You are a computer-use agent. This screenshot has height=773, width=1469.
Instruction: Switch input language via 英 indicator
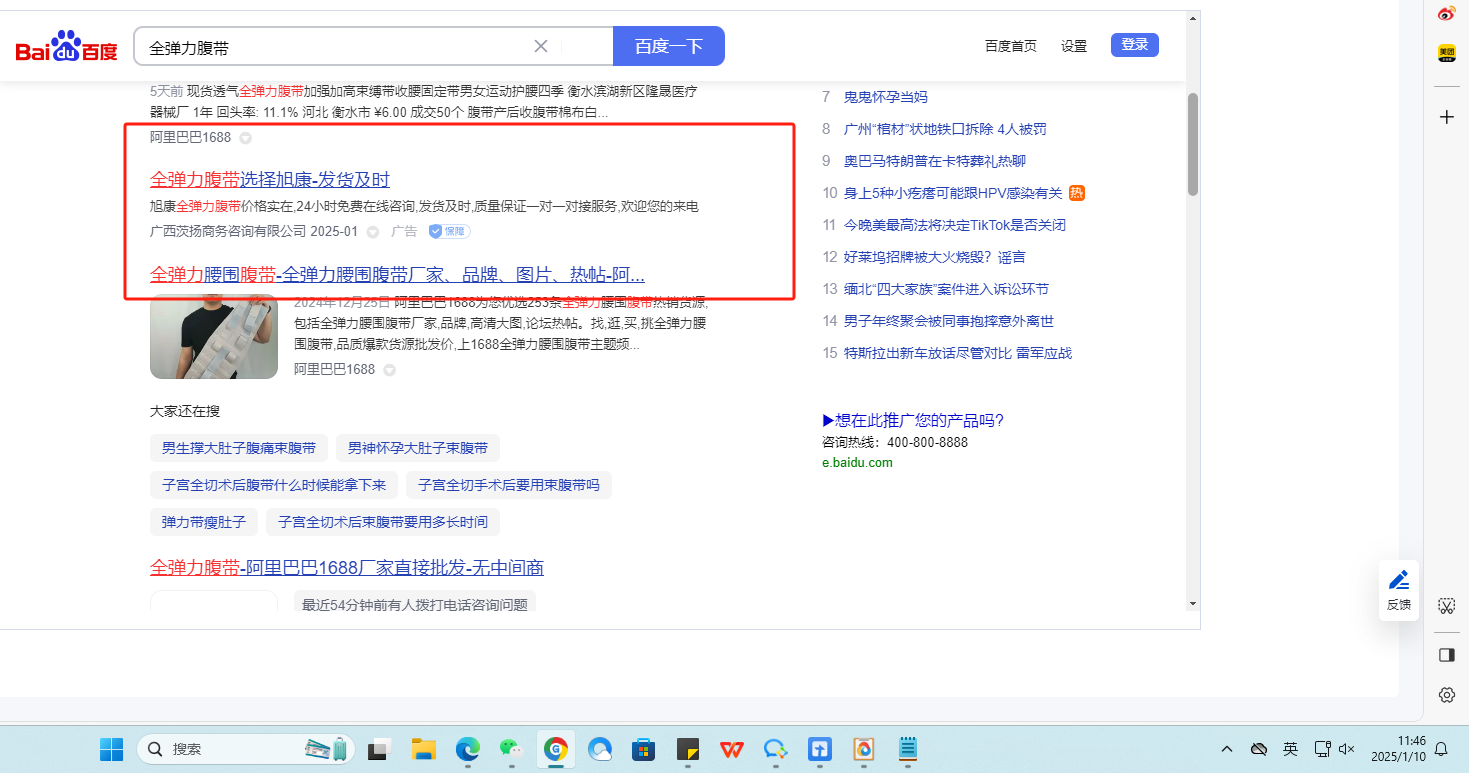pos(1290,748)
